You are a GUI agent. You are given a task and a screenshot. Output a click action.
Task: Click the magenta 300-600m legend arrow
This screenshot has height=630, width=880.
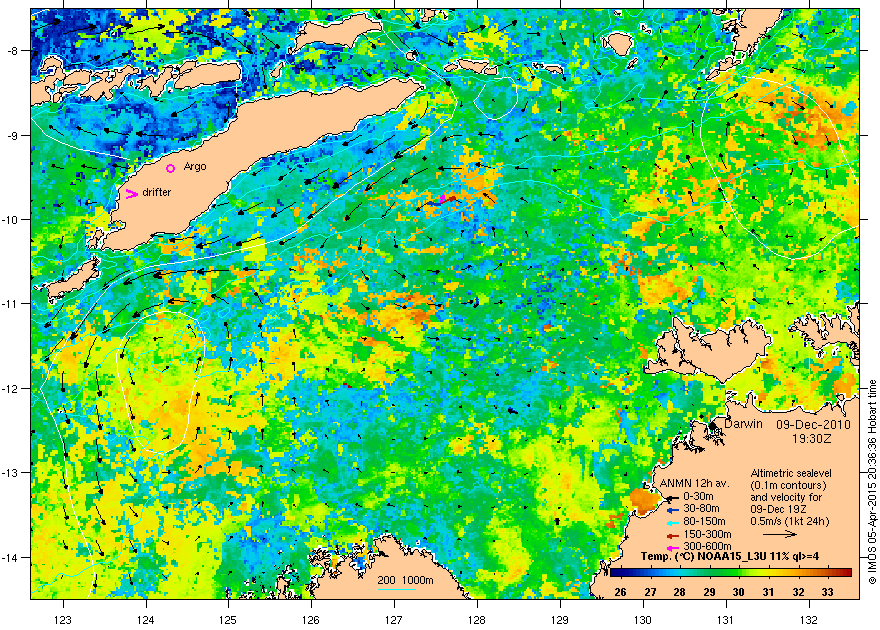673,547
